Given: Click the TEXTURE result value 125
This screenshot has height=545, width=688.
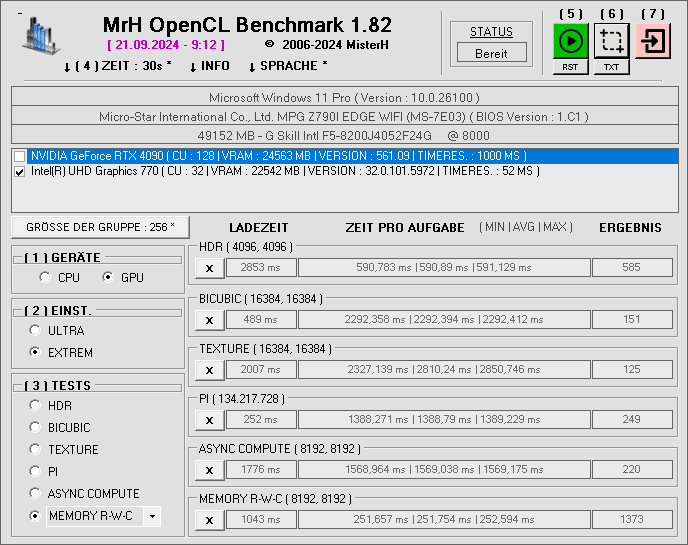Looking at the screenshot, I should 632,369.
